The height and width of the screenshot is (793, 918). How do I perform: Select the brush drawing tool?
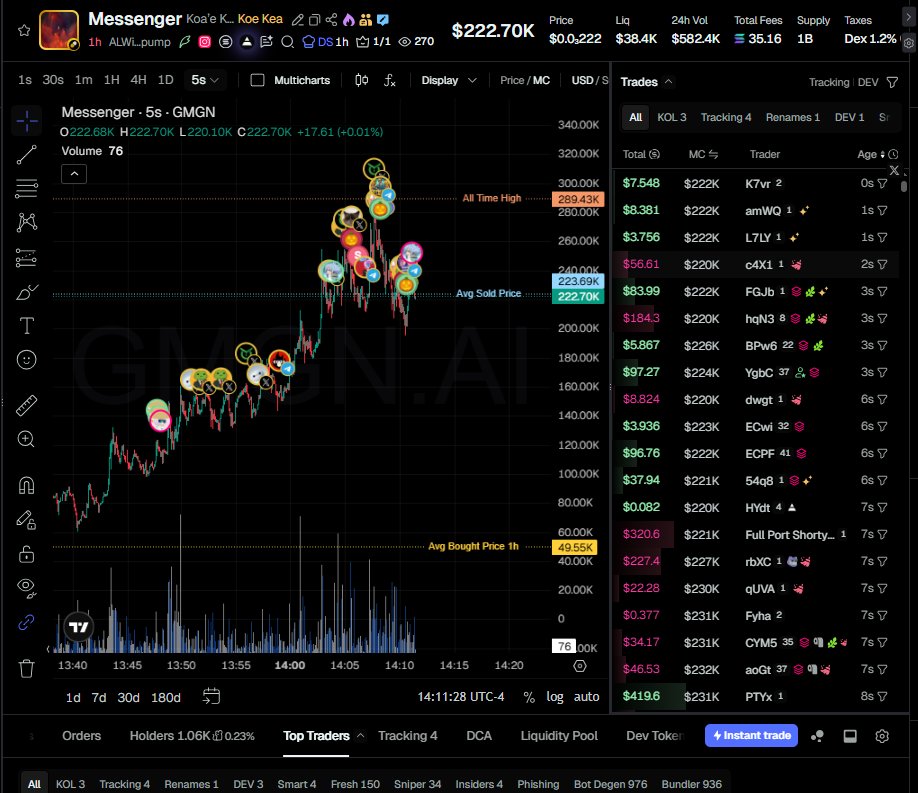[x=26, y=292]
